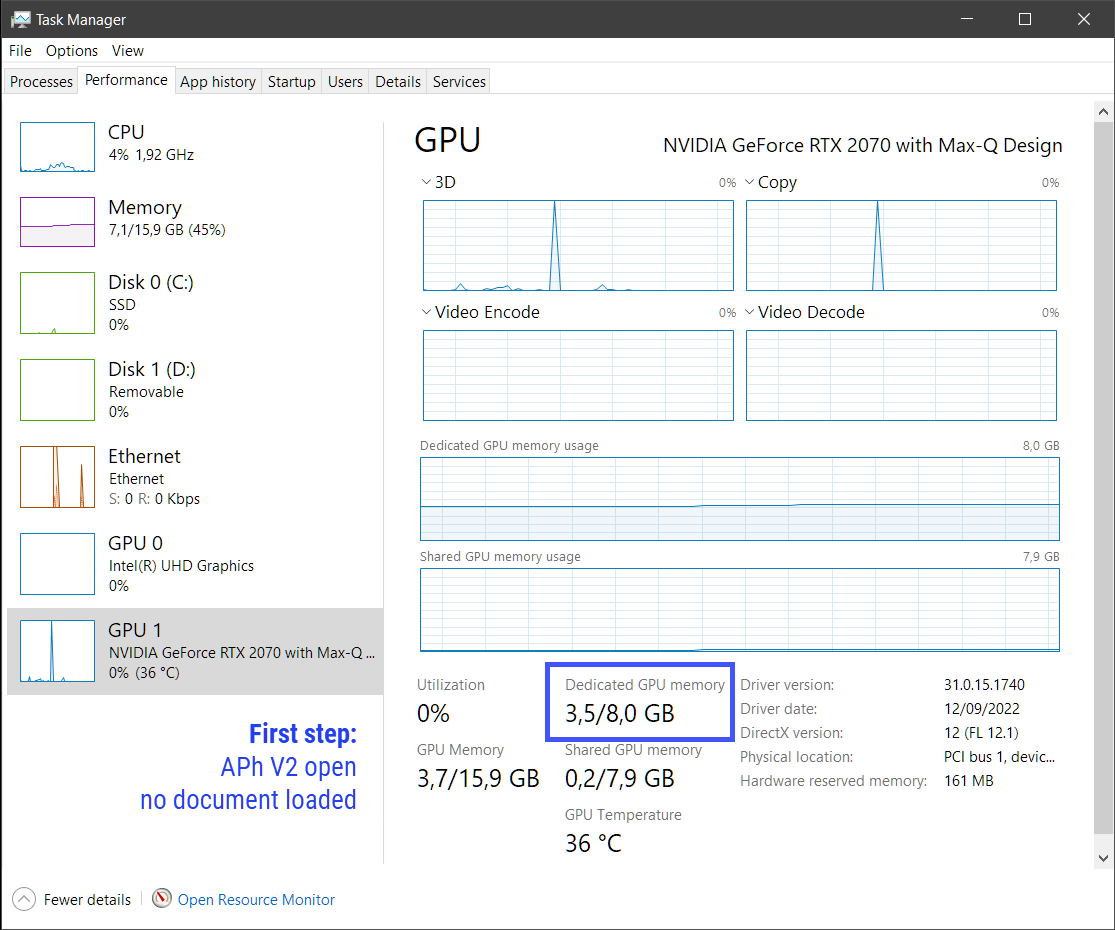Collapse the Copy engine graph
This screenshot has height=930, width=1115.
pos(749,182)
